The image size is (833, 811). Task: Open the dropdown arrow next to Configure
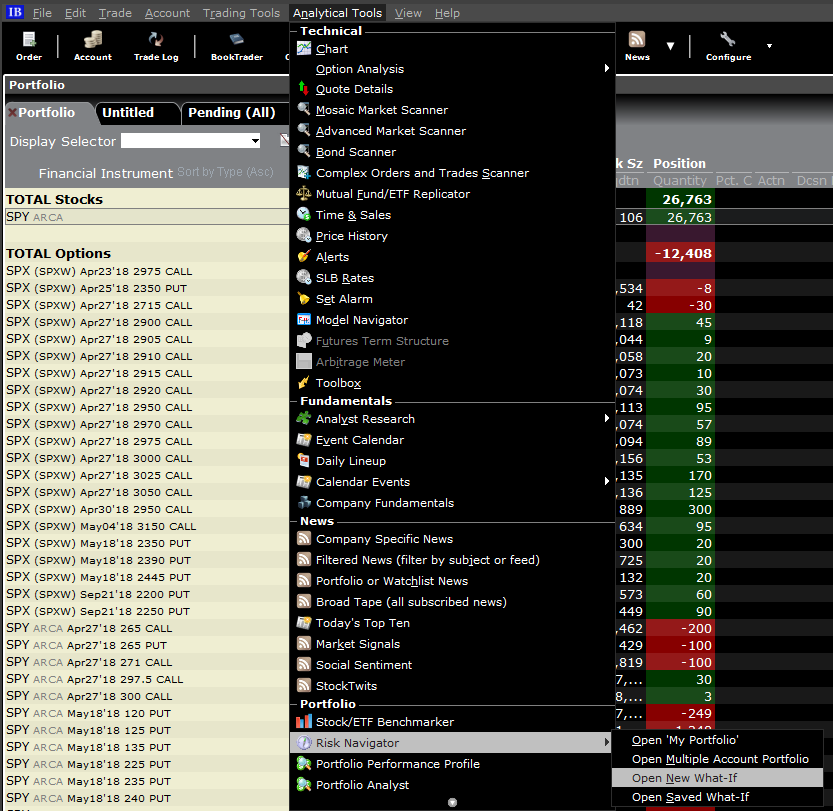(769, 46)
